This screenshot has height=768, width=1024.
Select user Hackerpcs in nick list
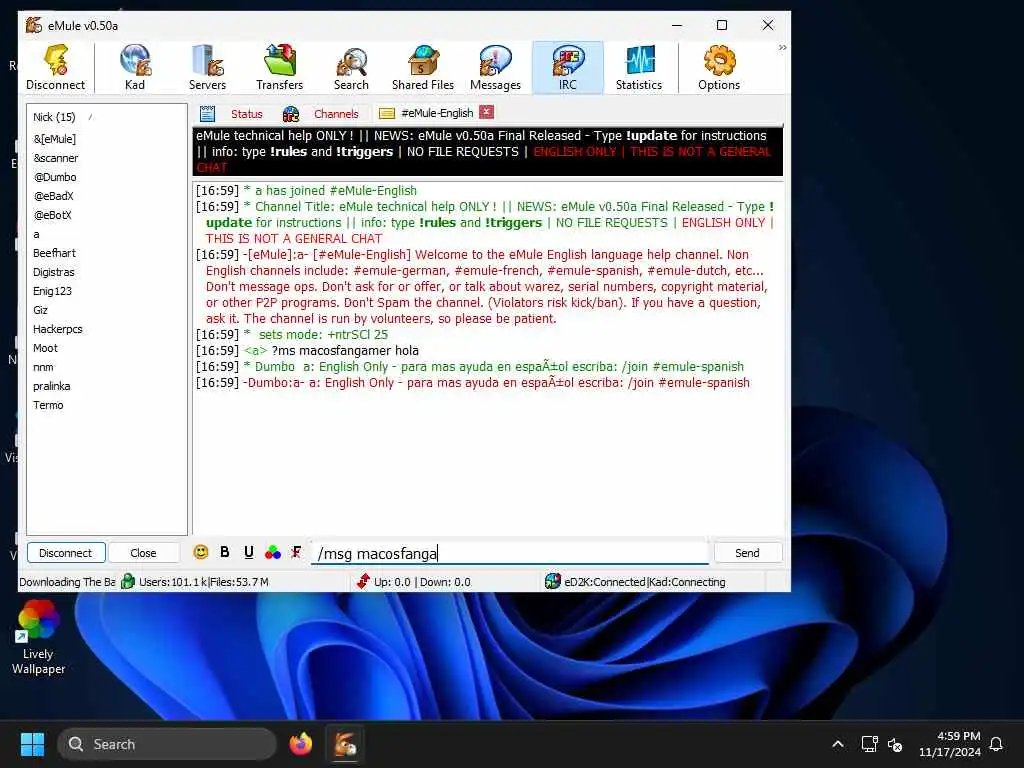tap(57, 329)
